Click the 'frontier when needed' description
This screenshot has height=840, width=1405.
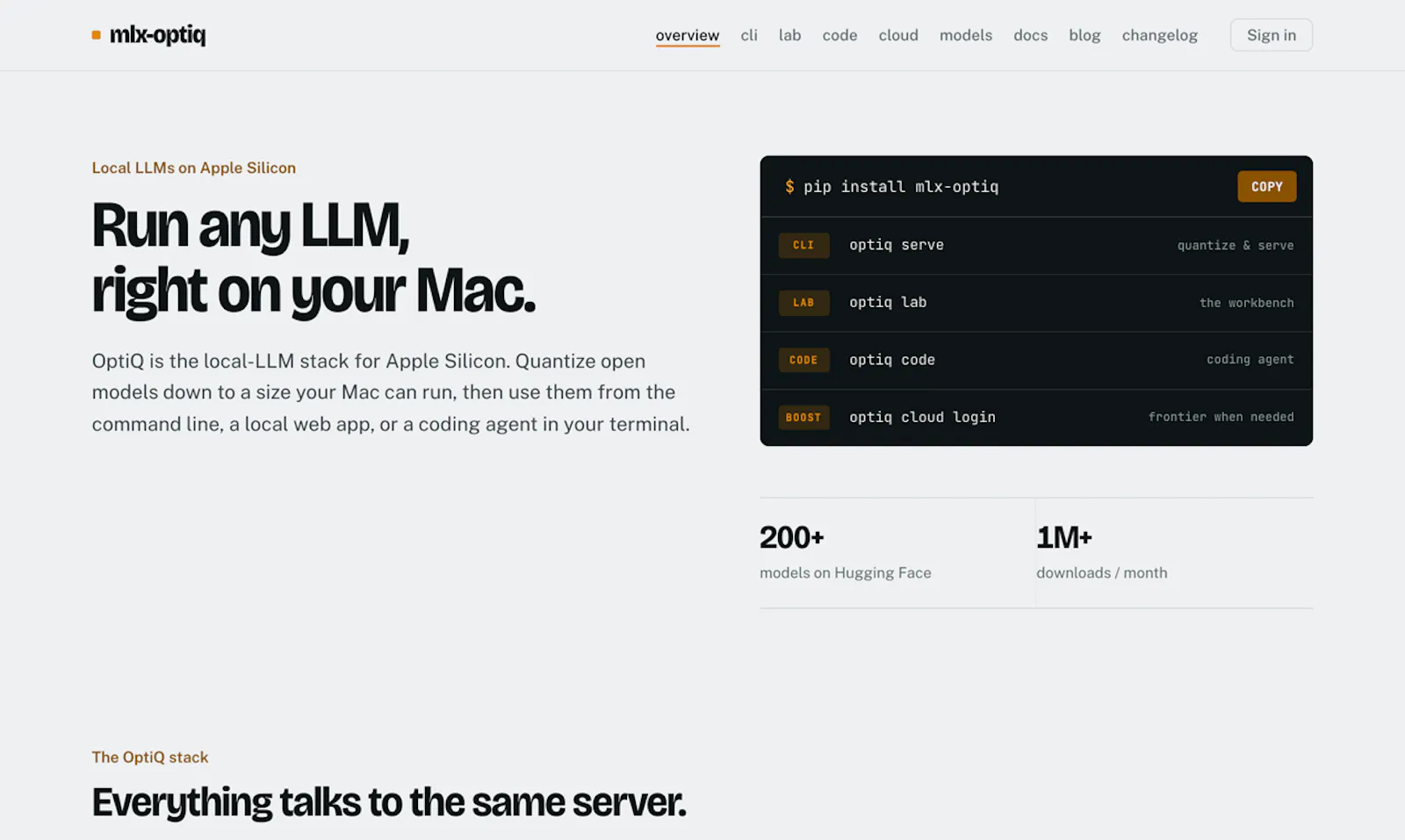click(1221, 417)
